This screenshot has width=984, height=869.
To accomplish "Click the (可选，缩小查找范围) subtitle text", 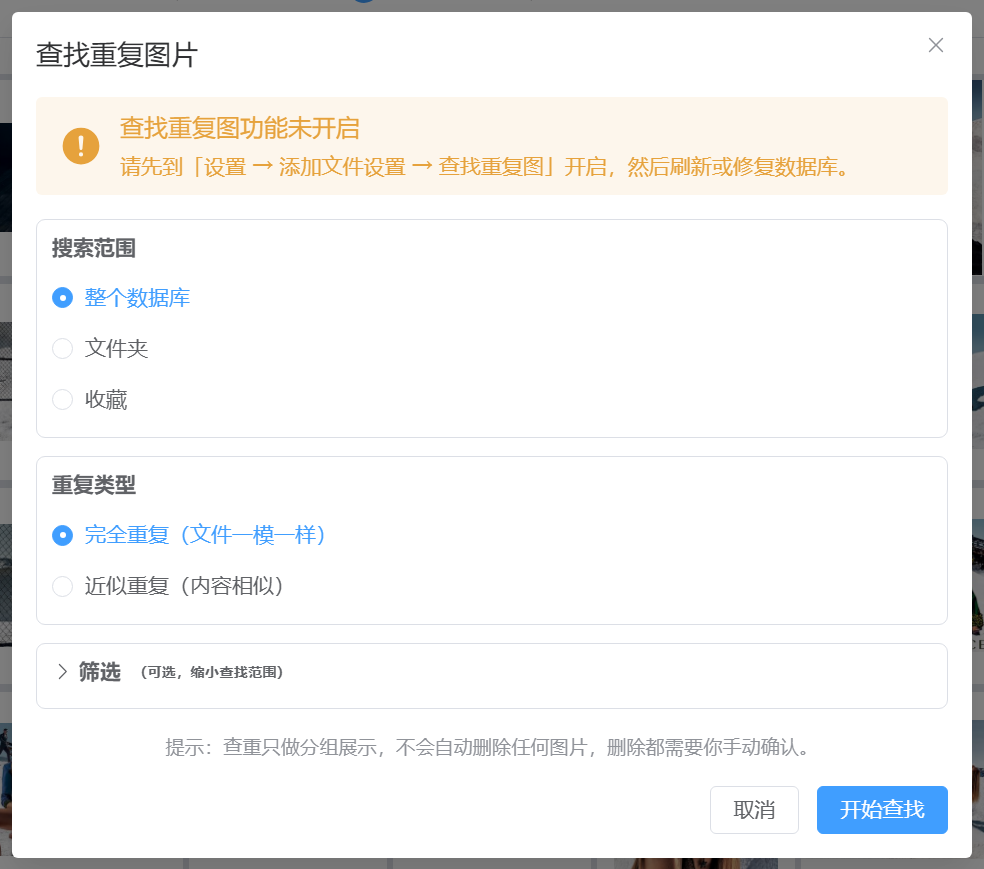I will pos(211,672).
